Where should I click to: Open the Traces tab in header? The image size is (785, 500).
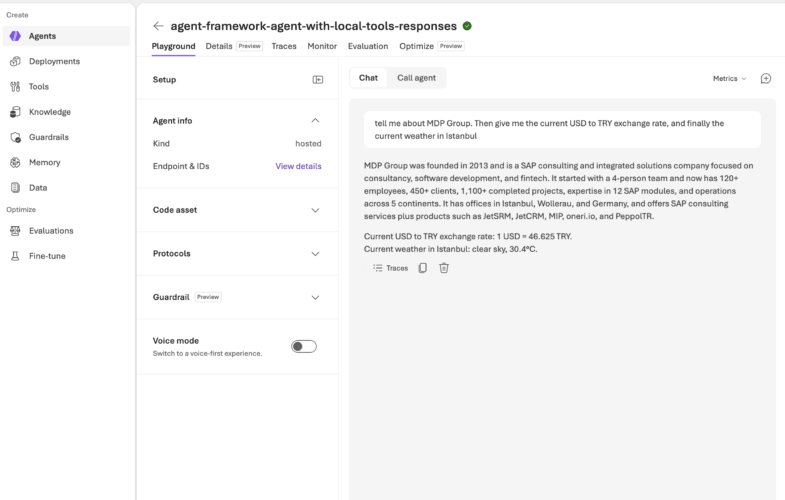coord(284,46)
